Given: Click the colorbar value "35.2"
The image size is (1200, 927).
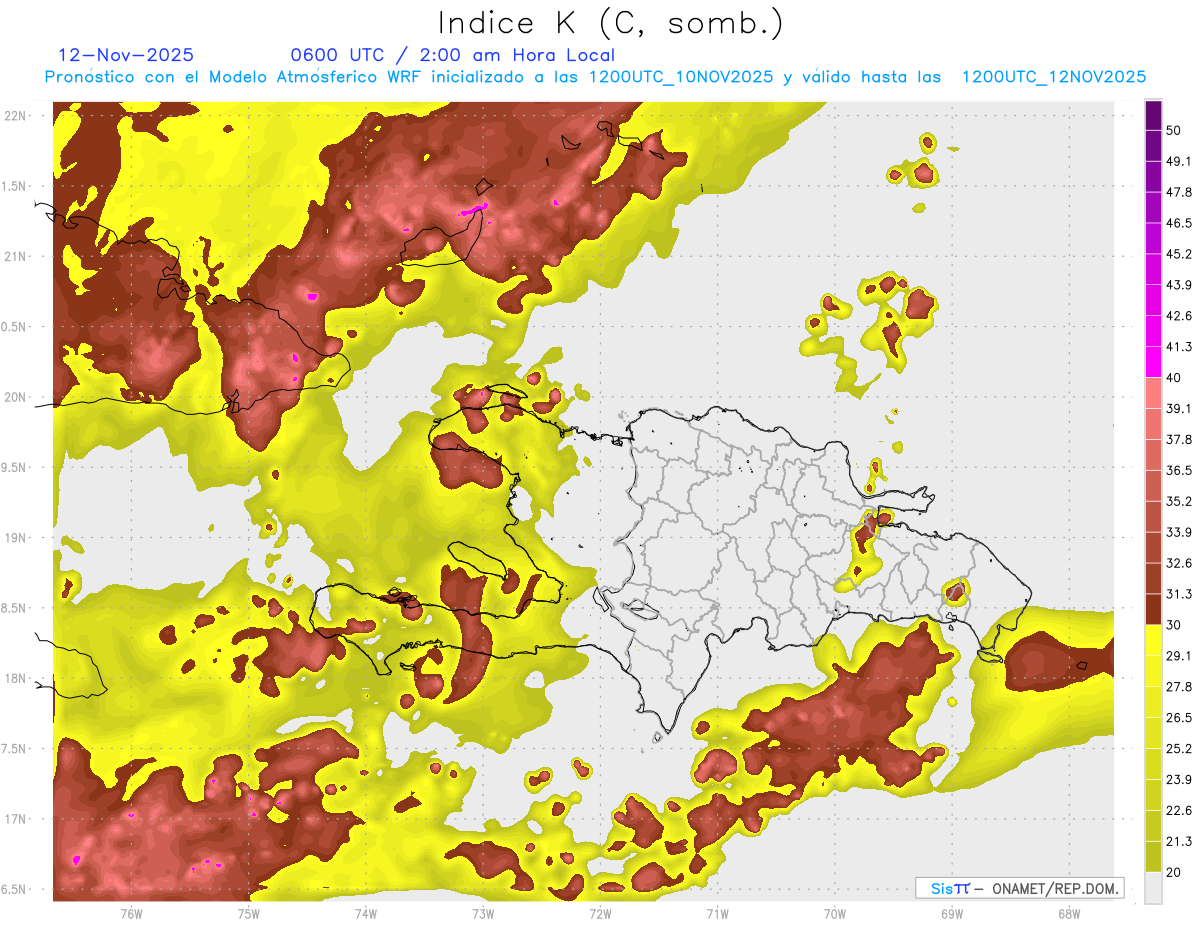Looking at the screenshot, I should [1178, 501].
